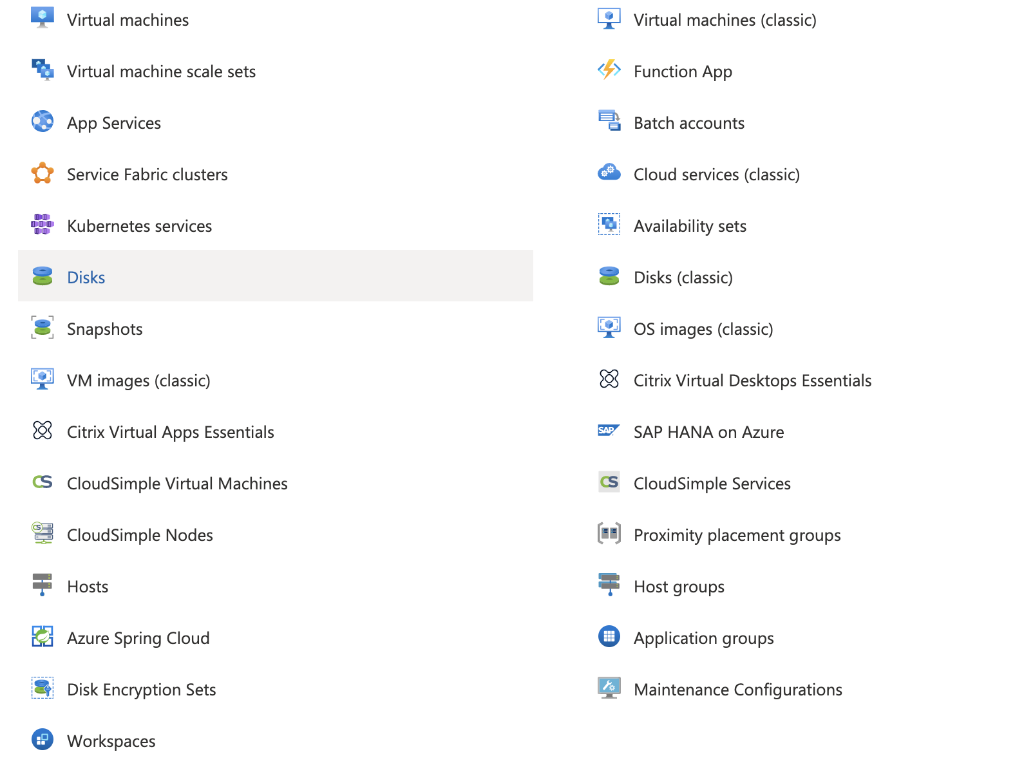Screen dimensions: 1024x783
Task: Select Proximity placement groups link
Action: [x=738, y=535]
